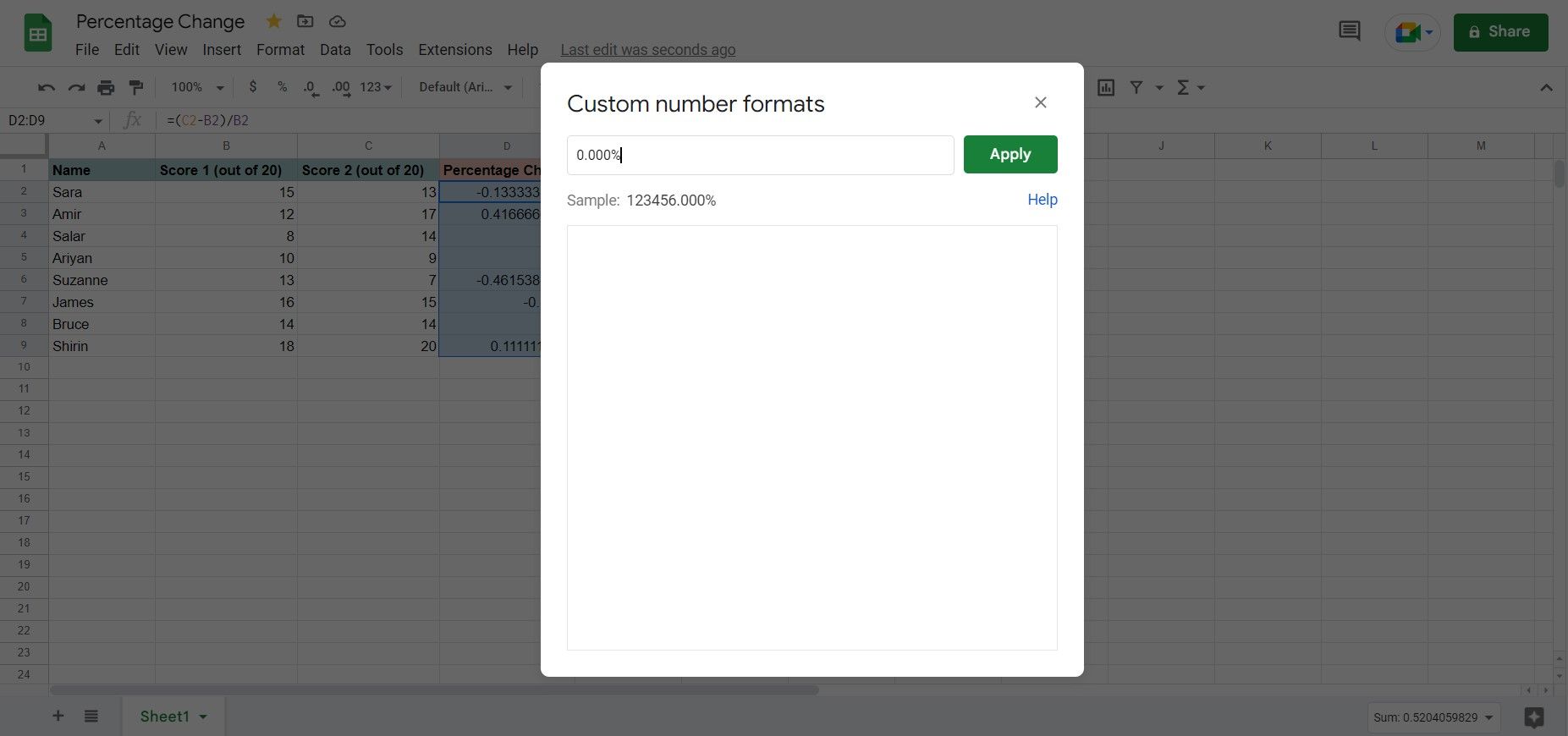Screen dimensions: 1568x736
Task: Click the Insert chart icon
Action: click(1105, 87)
